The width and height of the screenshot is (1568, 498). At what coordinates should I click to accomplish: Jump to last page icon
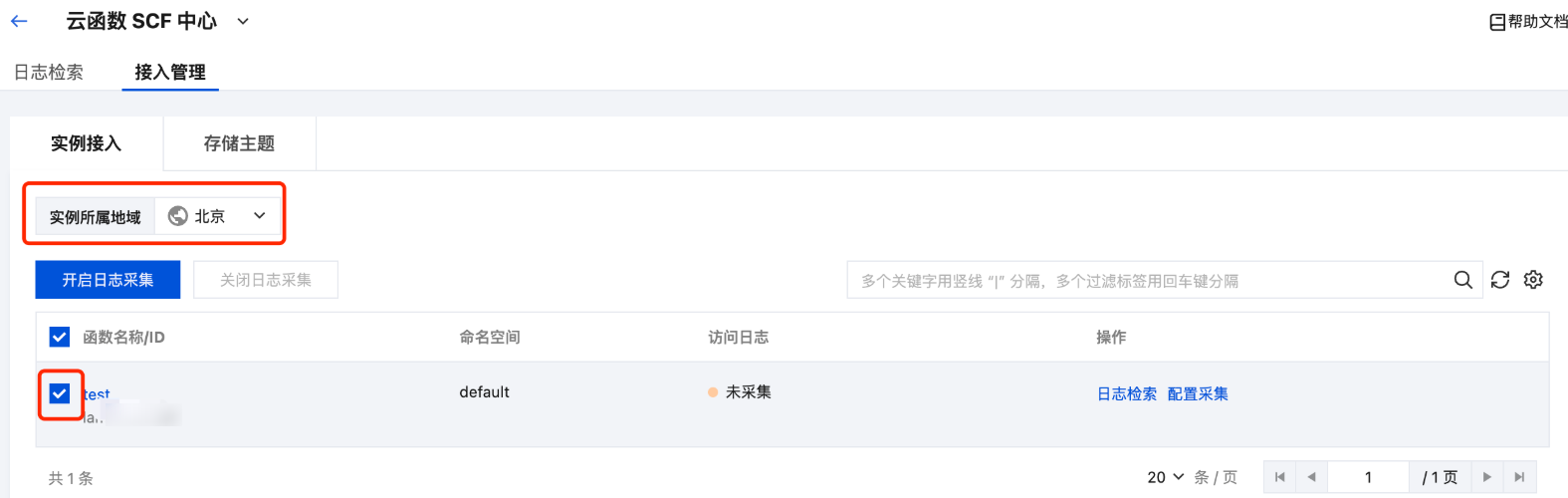tap(1519, 477)
